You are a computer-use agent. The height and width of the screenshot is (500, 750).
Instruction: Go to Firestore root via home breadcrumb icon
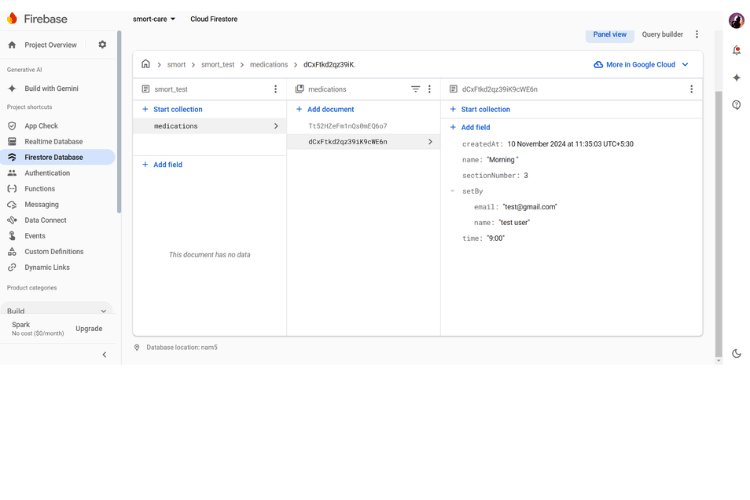click(145, 64)
